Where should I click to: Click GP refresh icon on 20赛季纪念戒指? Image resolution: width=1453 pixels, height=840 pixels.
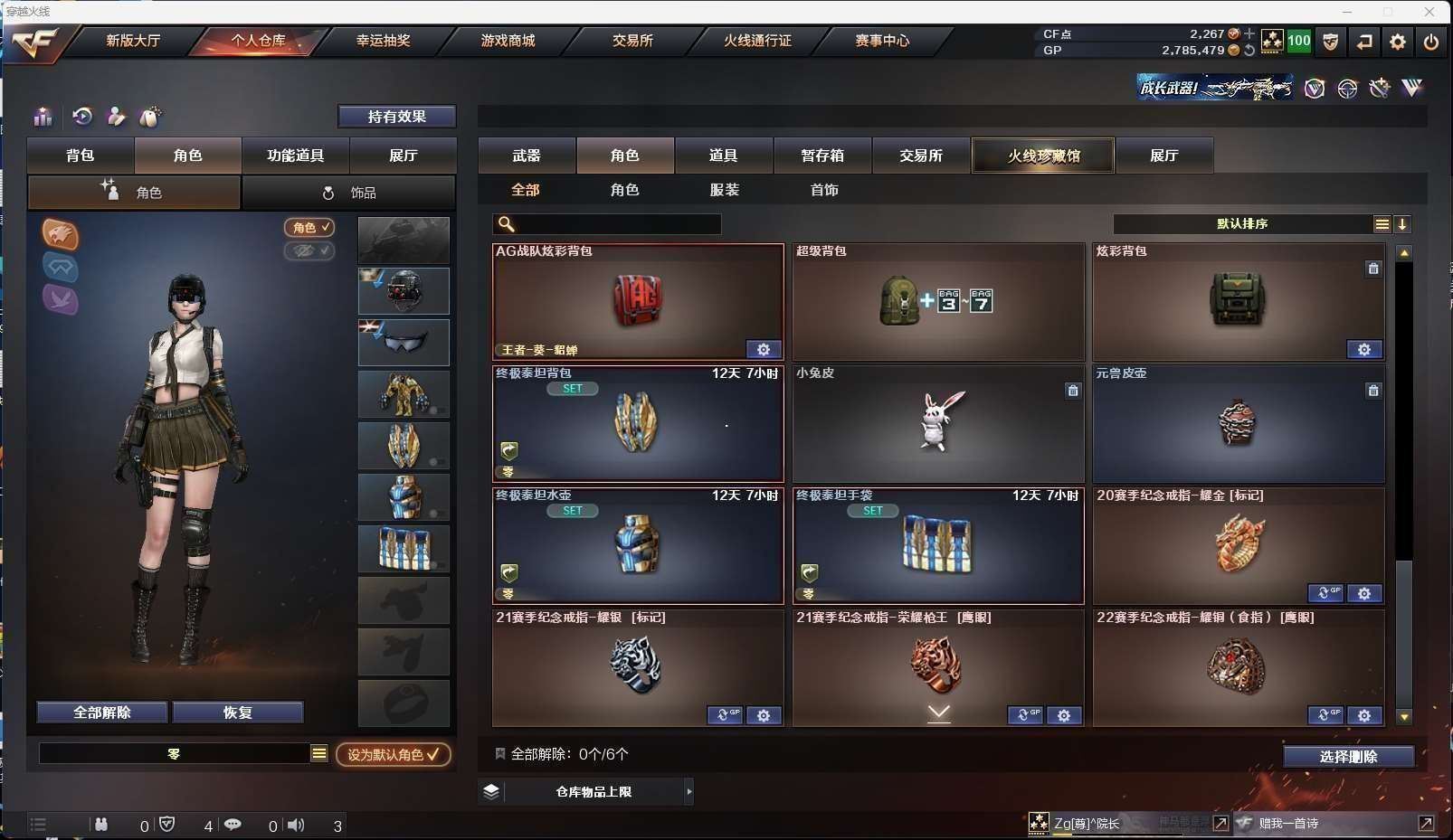pyautogui.click(x=1325, y=593)
